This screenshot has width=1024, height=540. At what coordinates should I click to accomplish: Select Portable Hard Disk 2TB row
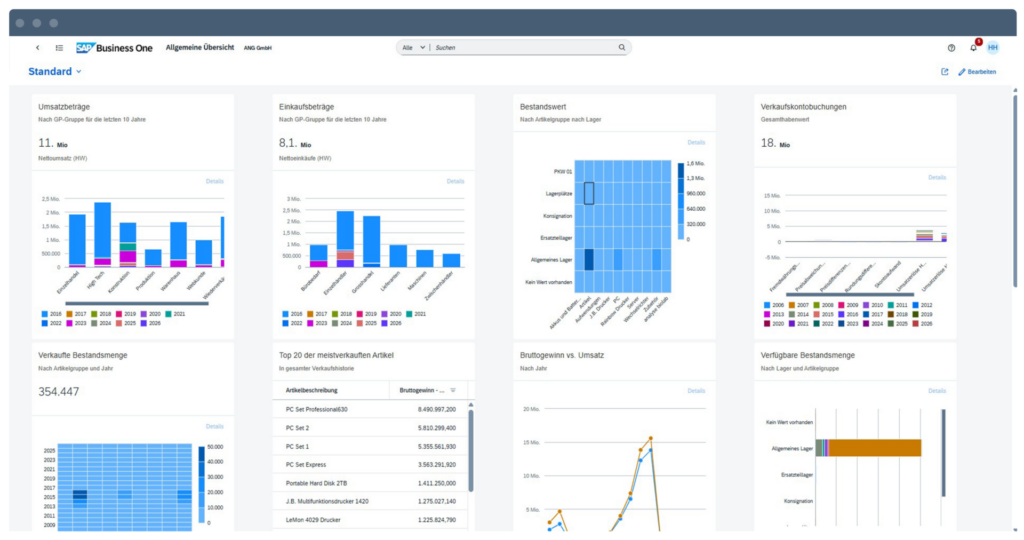click(x=370, y=483)
